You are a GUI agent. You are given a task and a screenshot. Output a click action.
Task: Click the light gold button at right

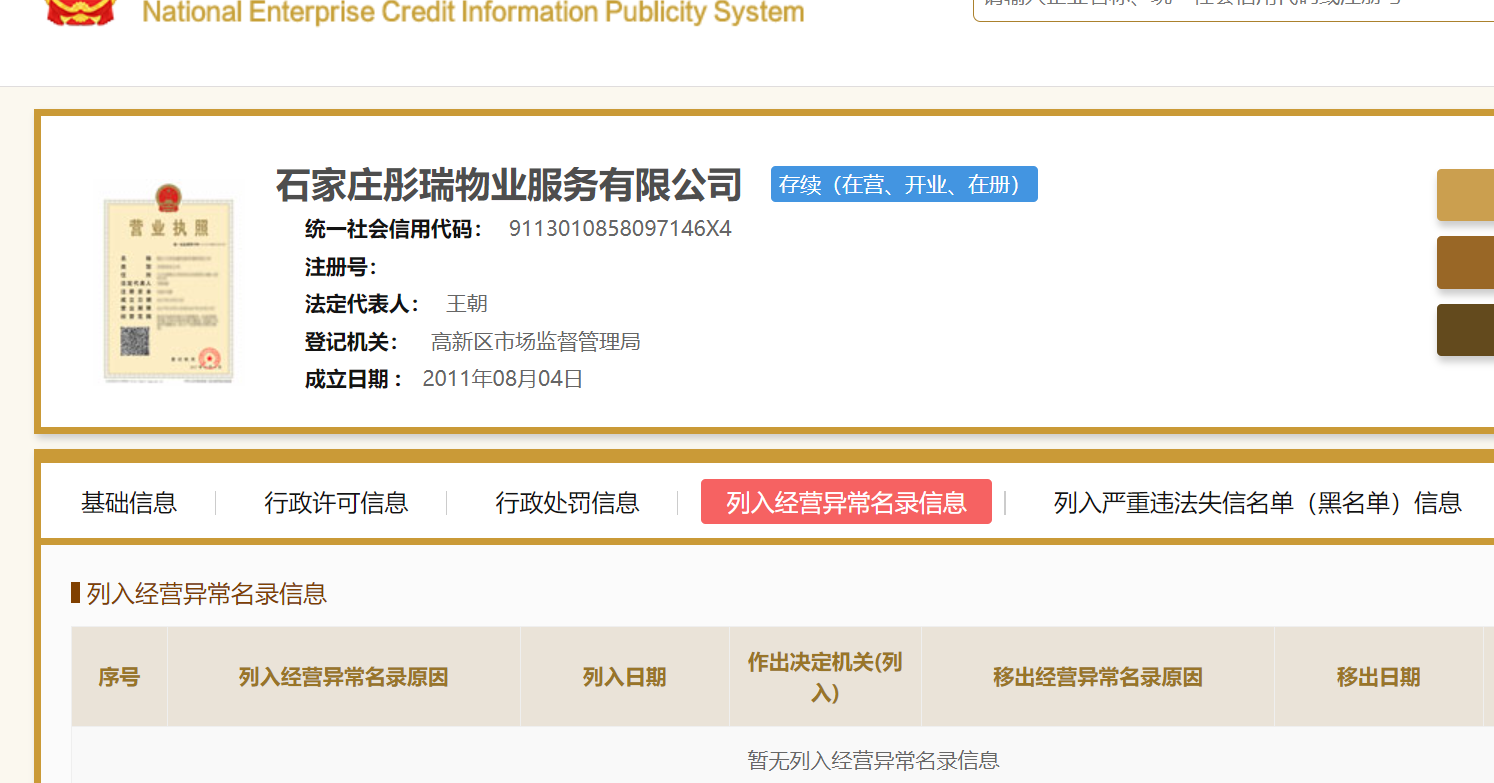tap(1465, 195)
